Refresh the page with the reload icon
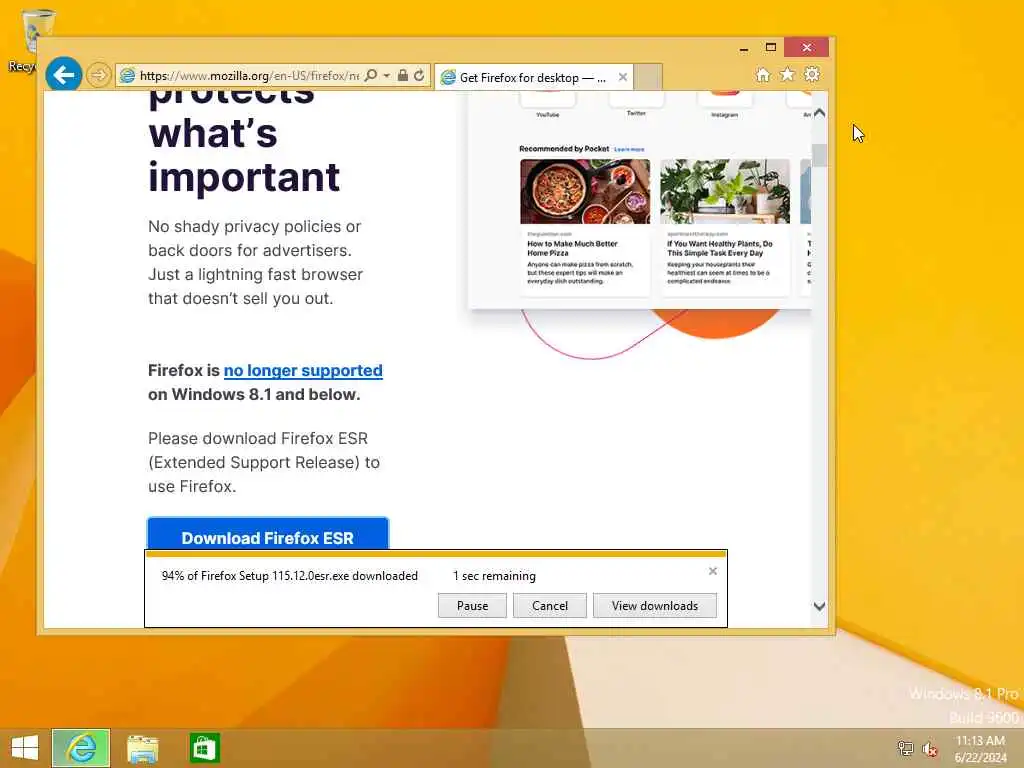 click(419, 75)
